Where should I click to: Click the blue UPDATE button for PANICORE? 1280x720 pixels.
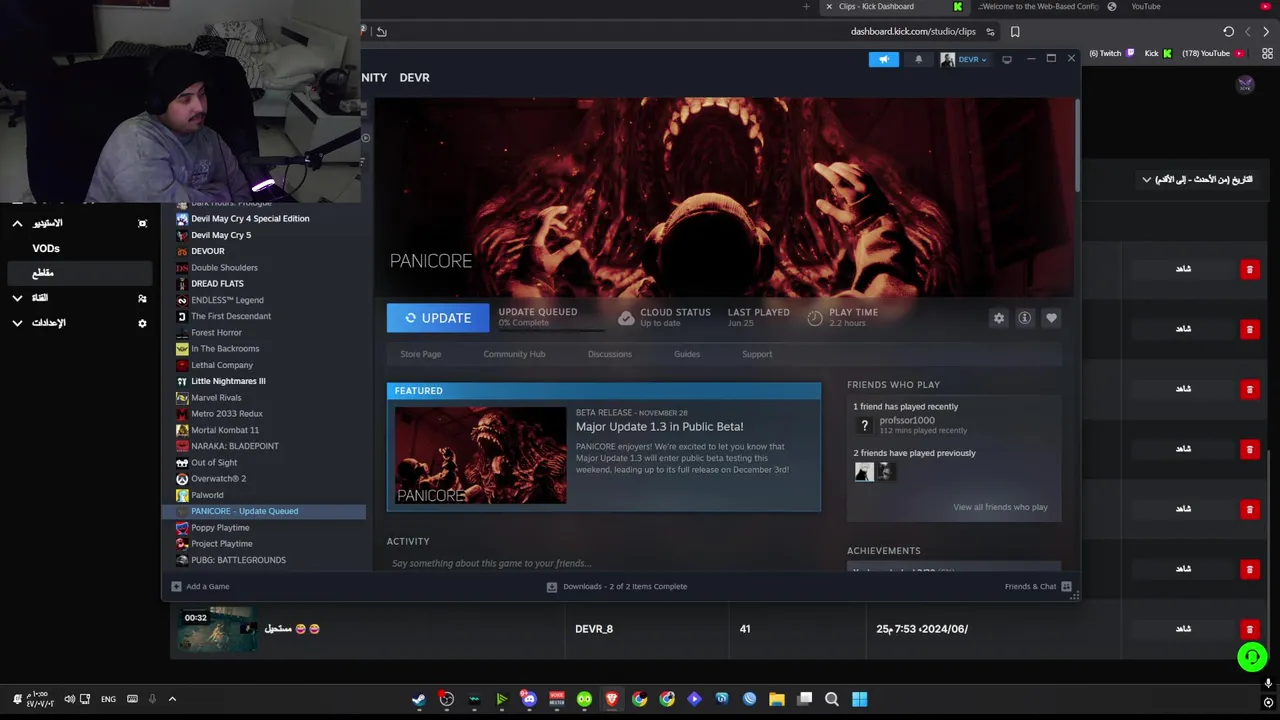[438, 318]
